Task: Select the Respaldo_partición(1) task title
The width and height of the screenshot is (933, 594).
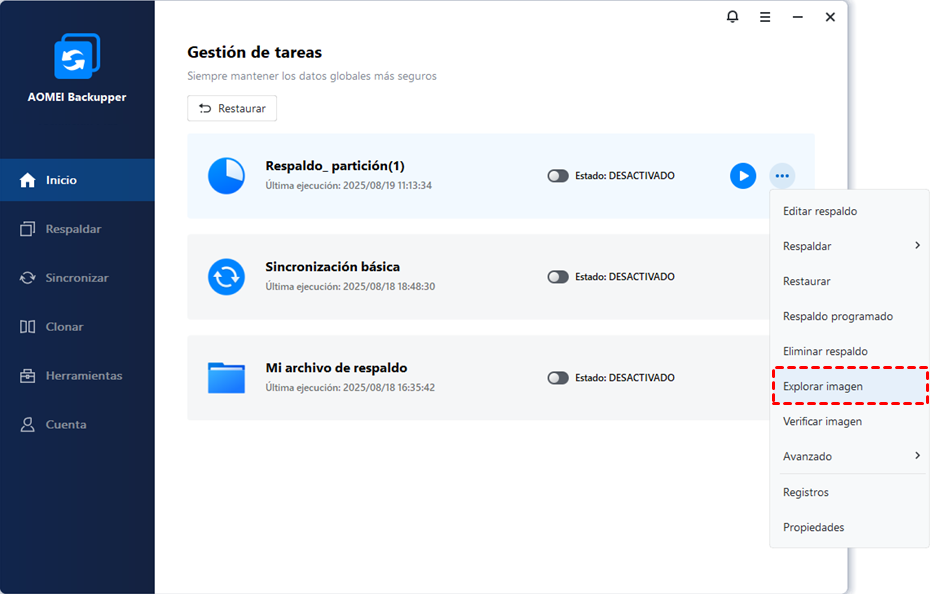Action: 335,165
